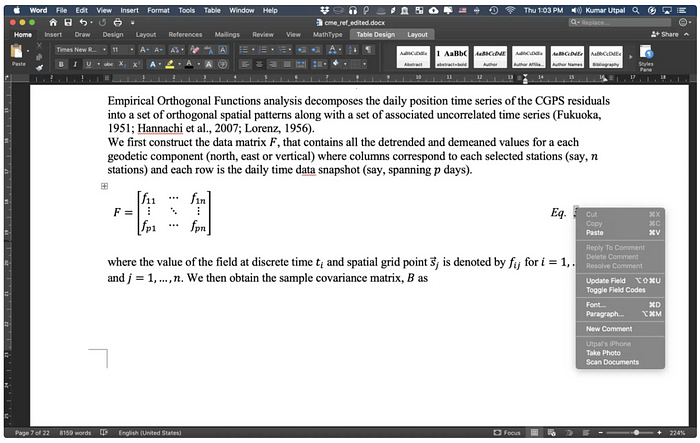
Task: Collapse the ribbon with the chevron
Action: pos(687,34)
